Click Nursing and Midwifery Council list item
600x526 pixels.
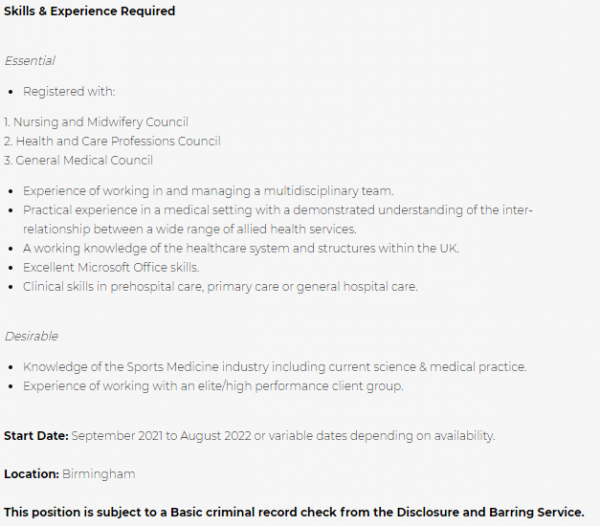point(96,122)
